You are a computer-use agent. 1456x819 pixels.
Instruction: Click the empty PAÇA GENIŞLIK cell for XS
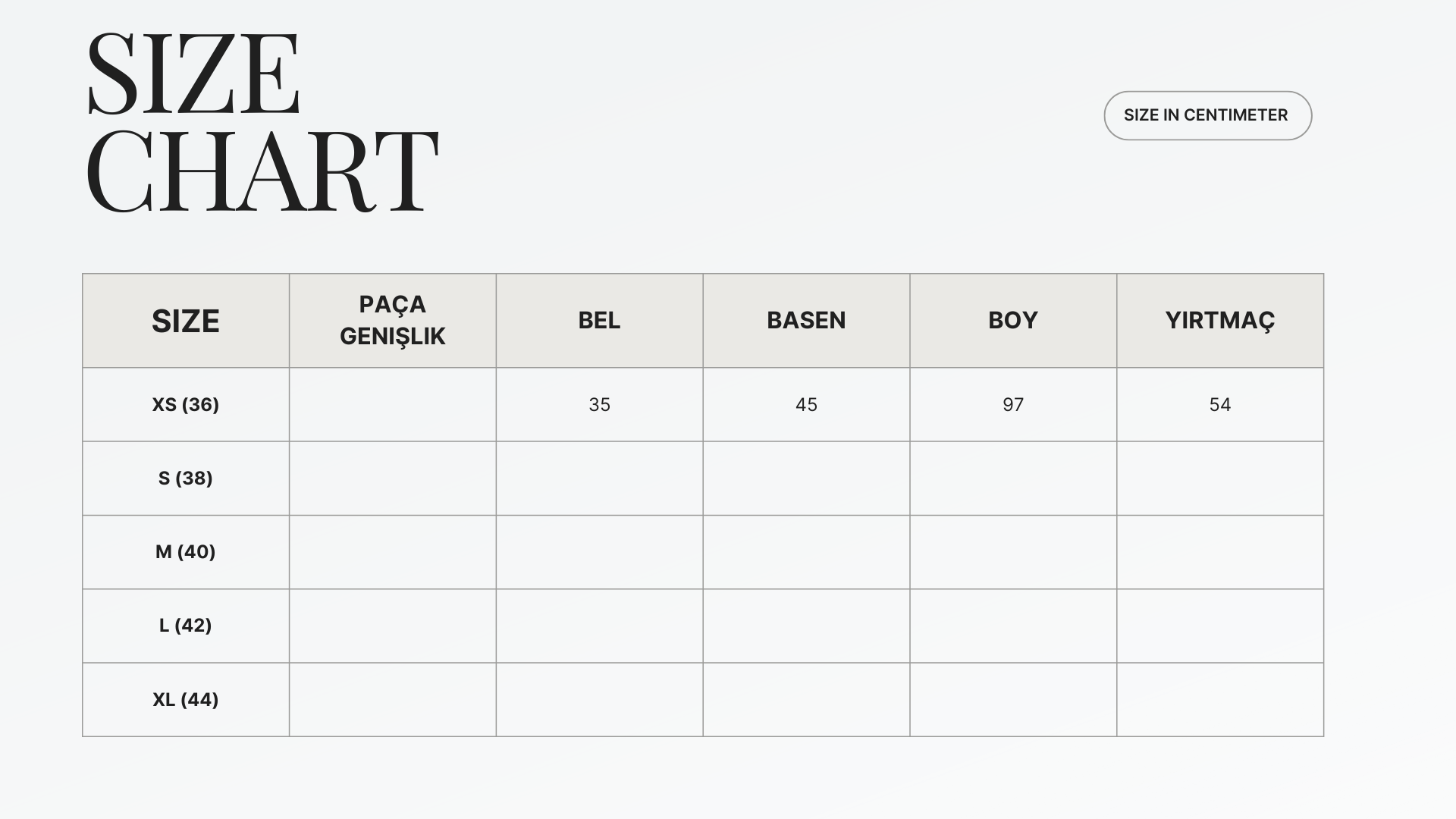(393, 404)
